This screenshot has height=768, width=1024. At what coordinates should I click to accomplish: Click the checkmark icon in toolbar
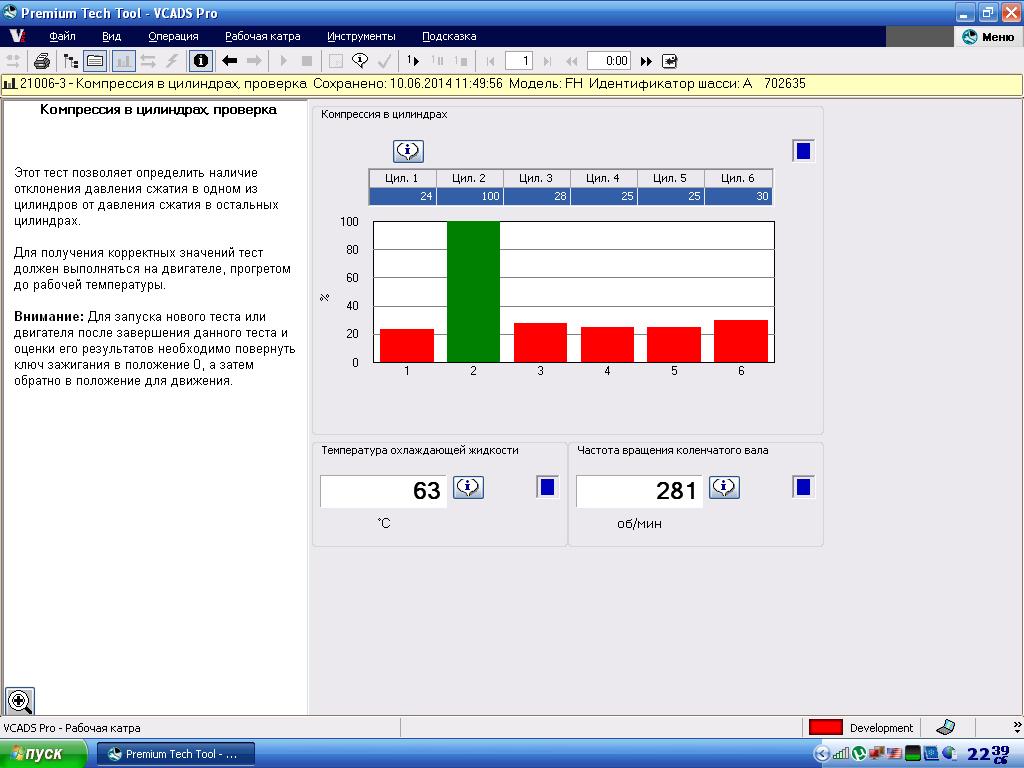[385, 61]
